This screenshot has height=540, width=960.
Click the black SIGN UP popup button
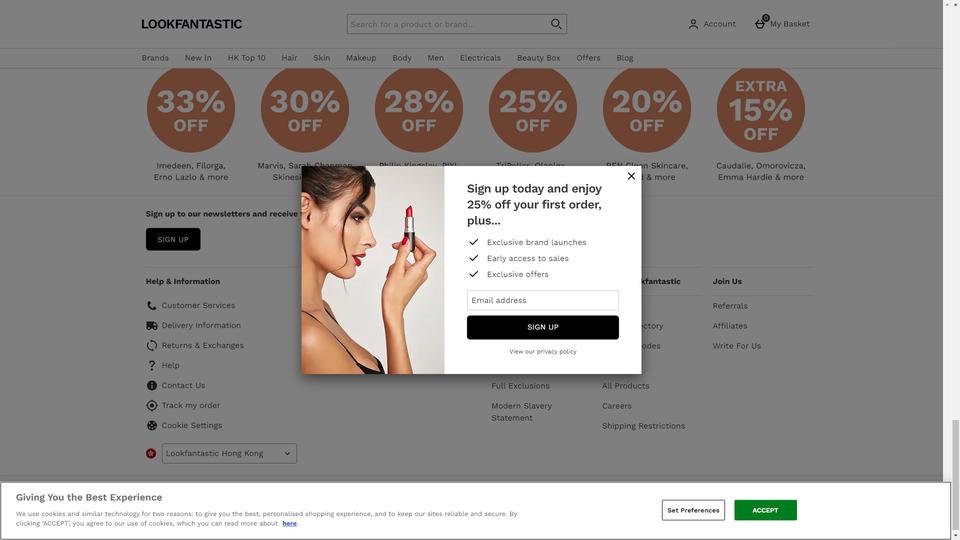point(542,328)
